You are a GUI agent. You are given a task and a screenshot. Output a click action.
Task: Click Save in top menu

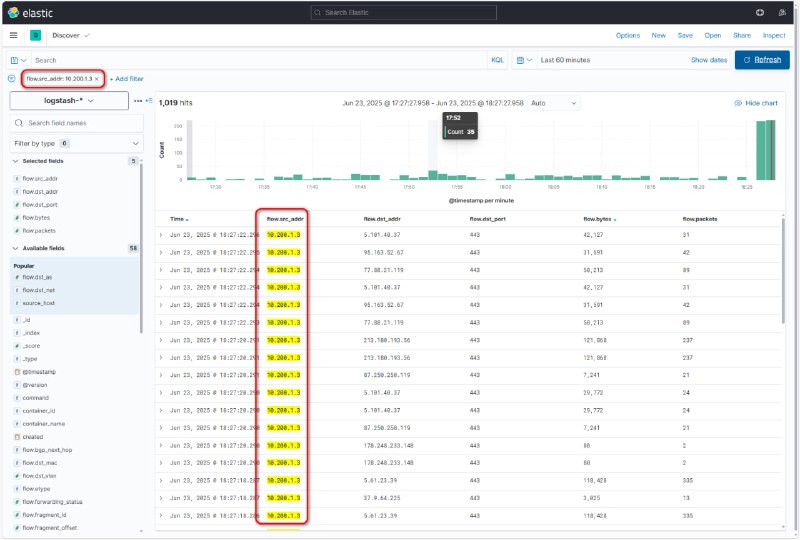tap(685, 35)
